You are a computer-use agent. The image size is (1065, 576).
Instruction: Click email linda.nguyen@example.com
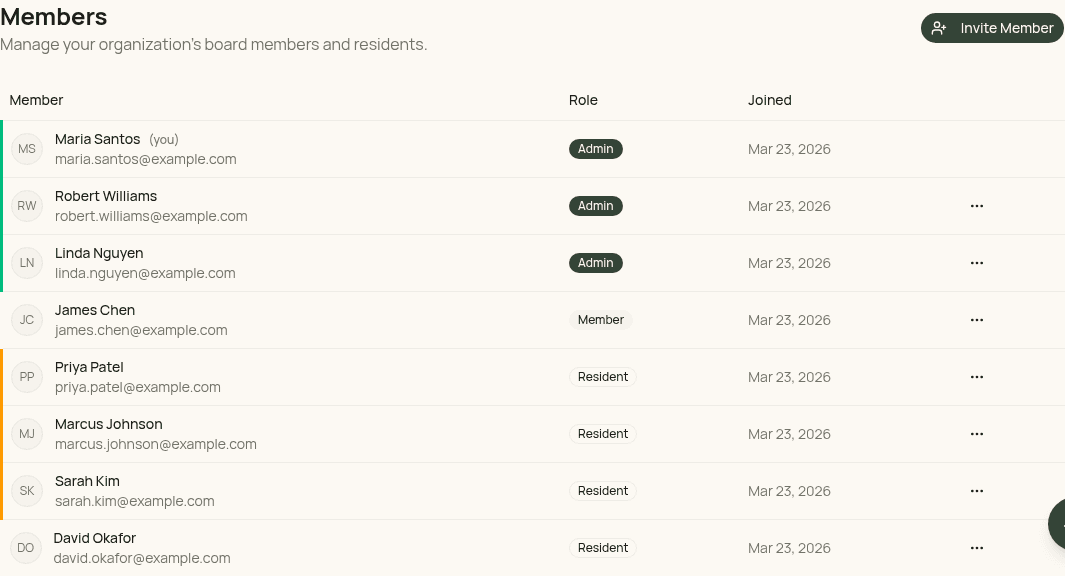click(x=145, y=273)
